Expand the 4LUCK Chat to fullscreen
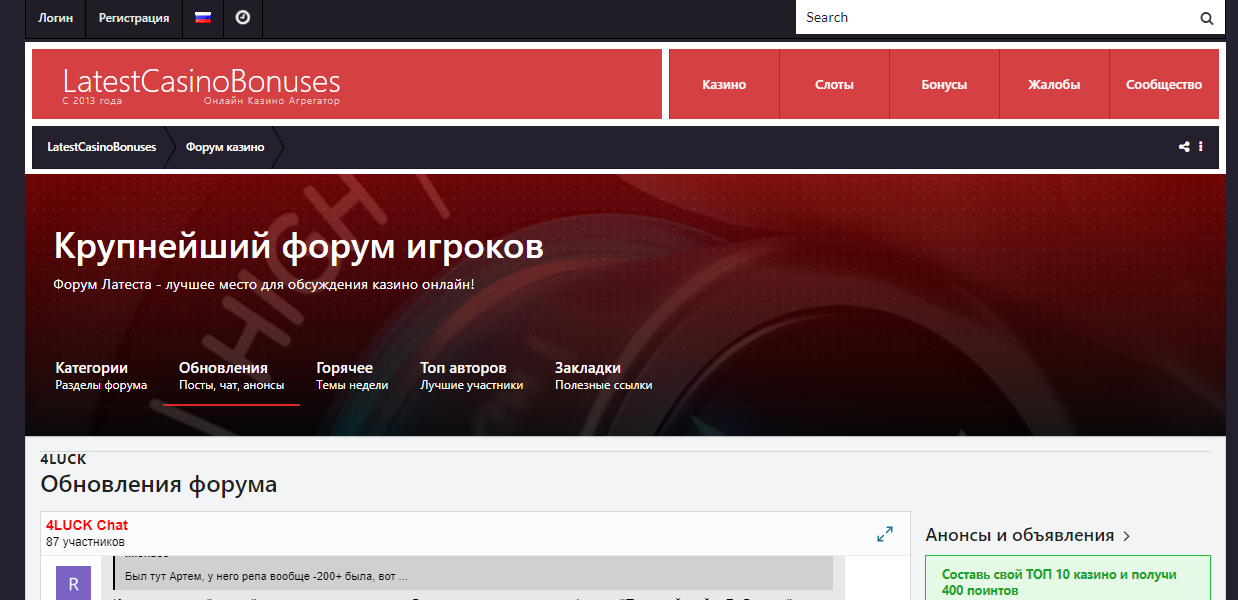The image size is (1238, 600). pyautogui.click(x=885, y=534)
